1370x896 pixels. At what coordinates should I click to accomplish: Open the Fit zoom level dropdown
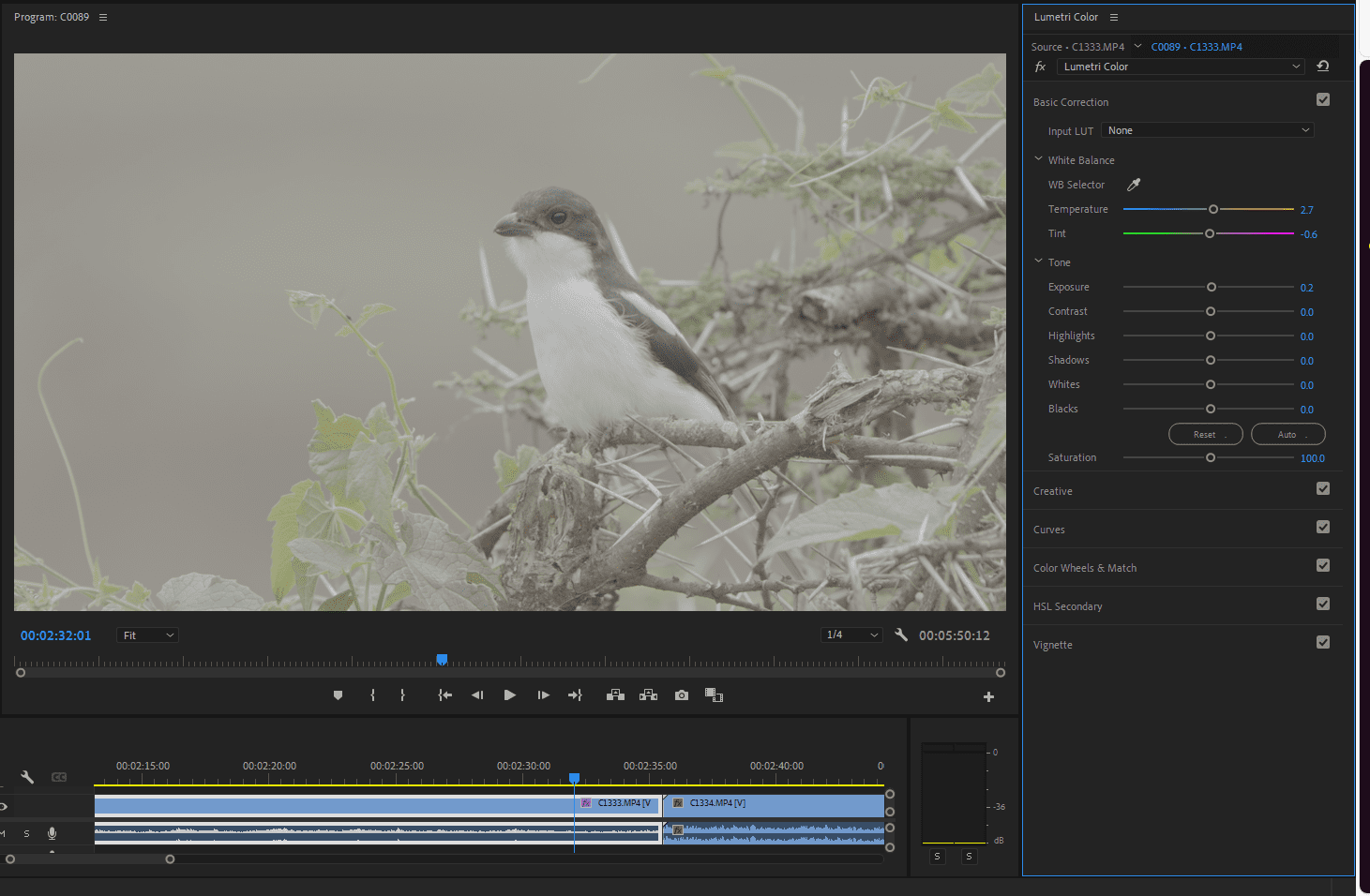point(147,635)
